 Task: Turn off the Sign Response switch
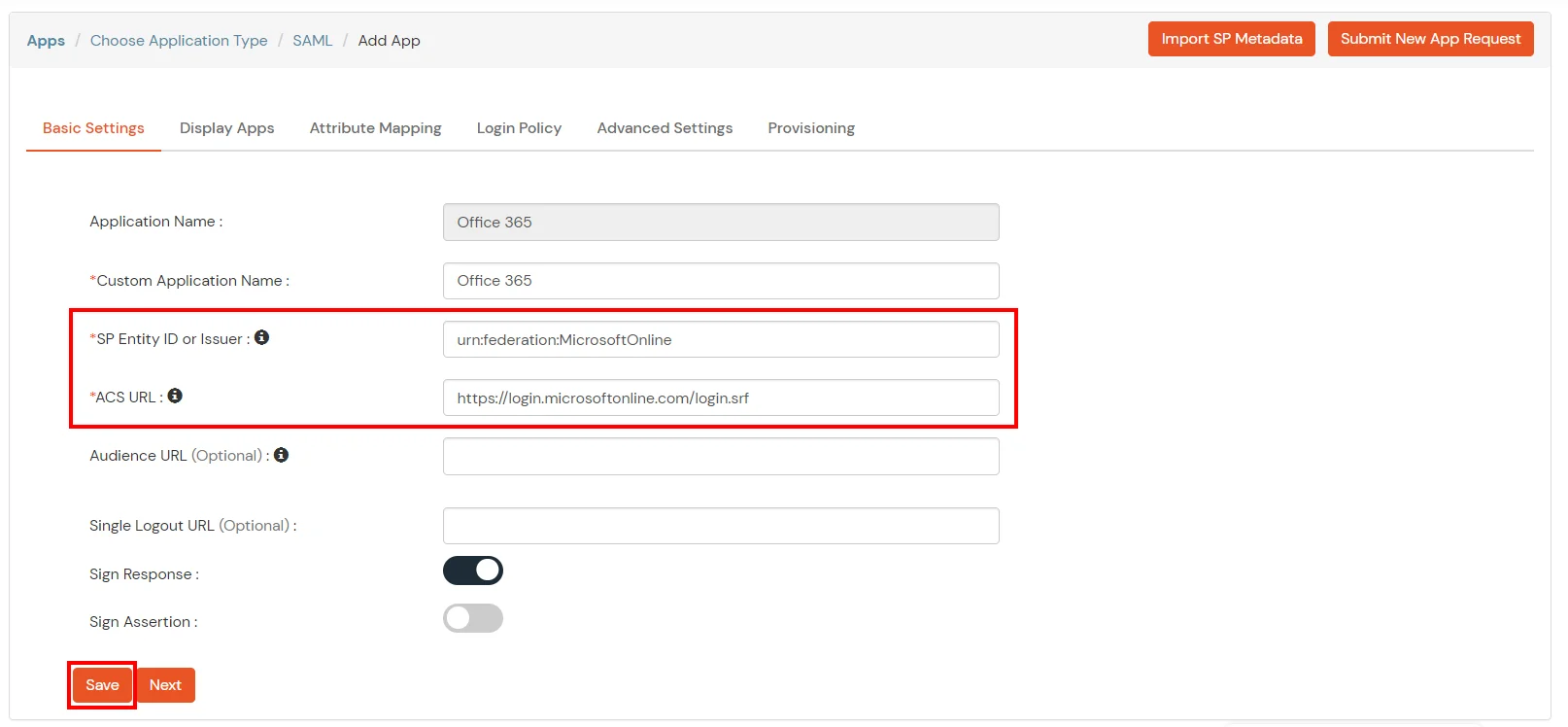(x=473, y=571)
